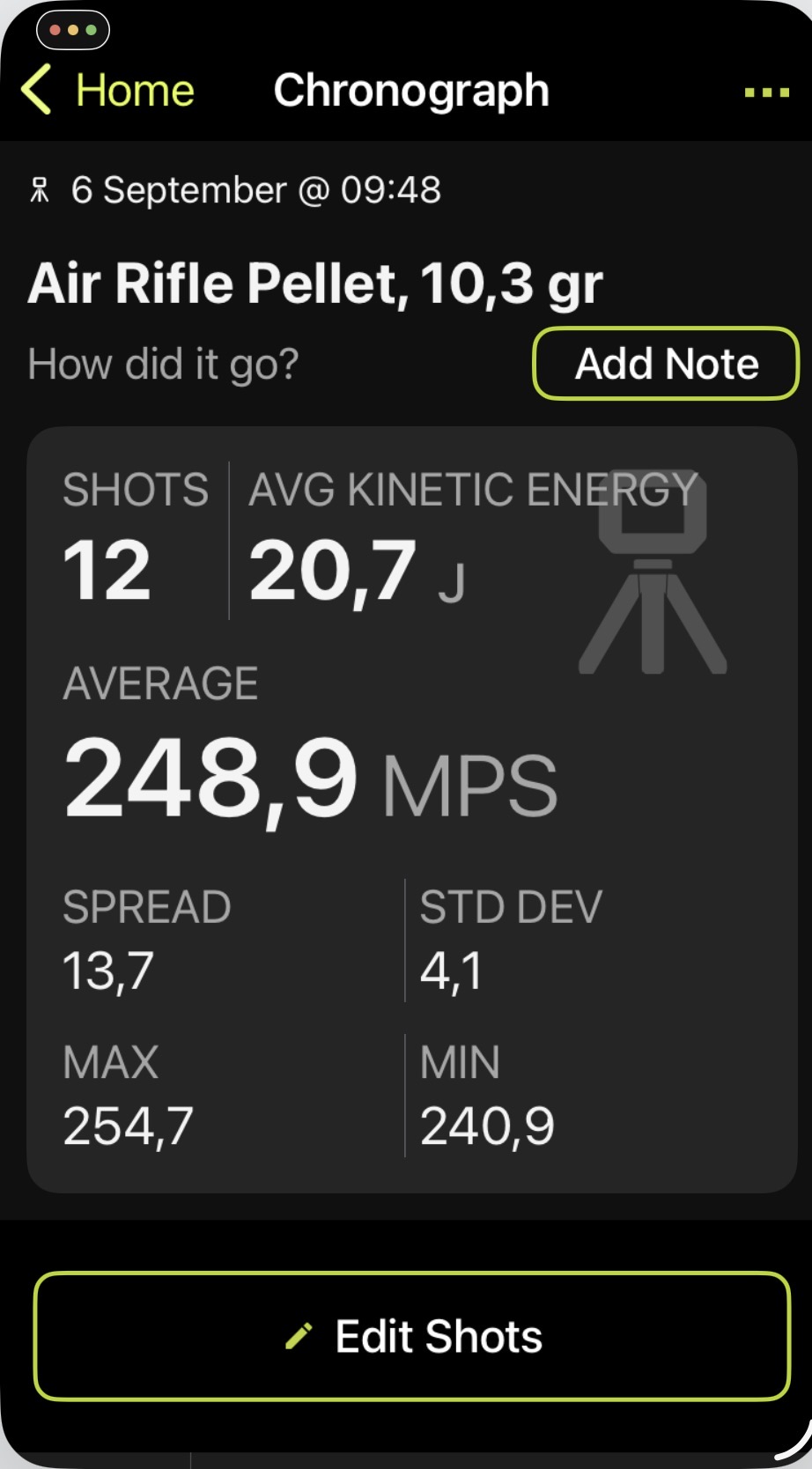Click the Min velocity 240,9
This screenshot has width=812, height=1469.
tap(487, 1126)
